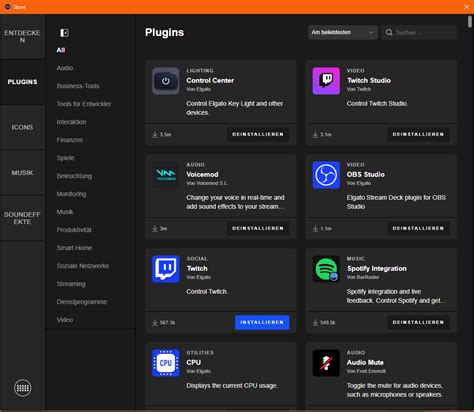This screenshot has width=474, height=412.
Task: Switch to the Musik tab
Action: pyautogui.click(x=22, y=173)
